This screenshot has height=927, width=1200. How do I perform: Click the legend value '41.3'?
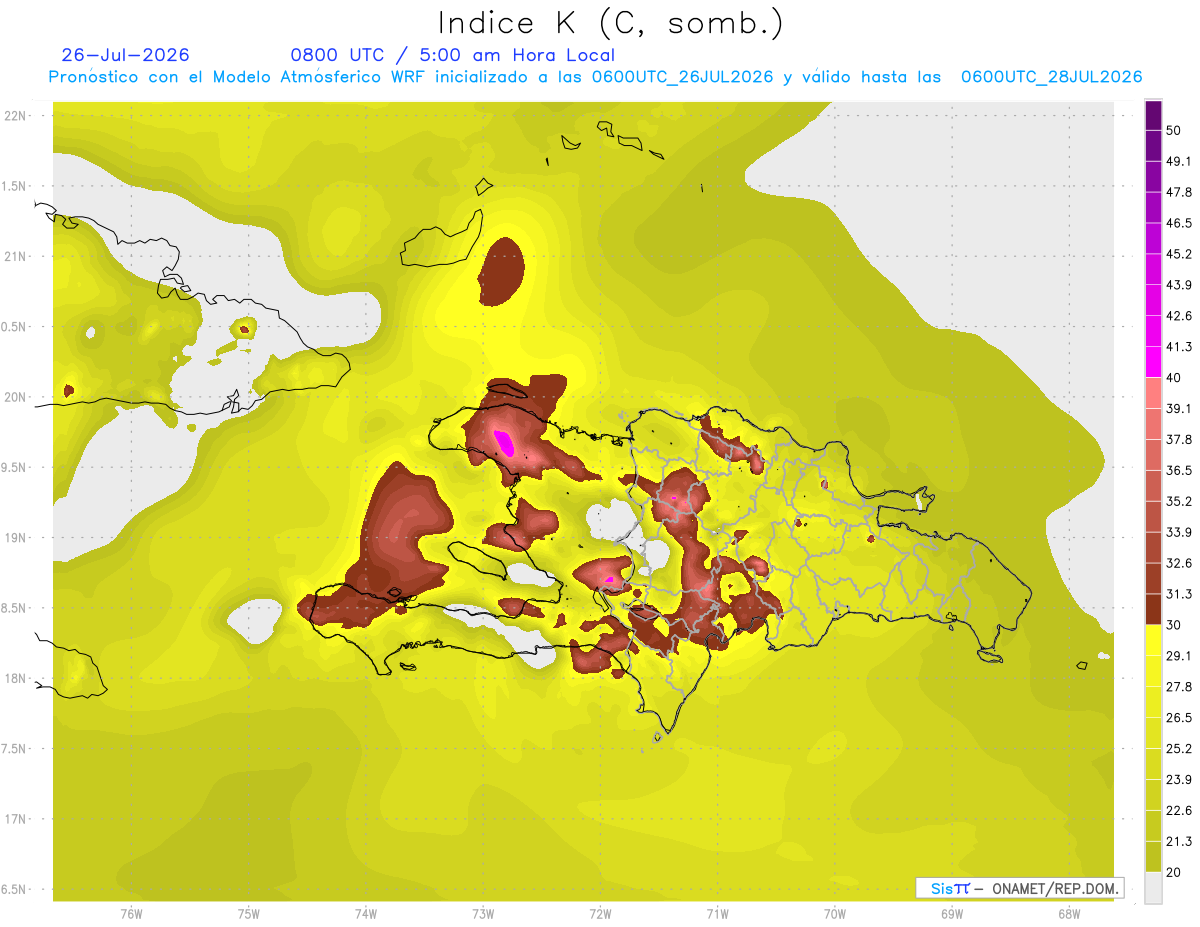tap(1178, 347)
